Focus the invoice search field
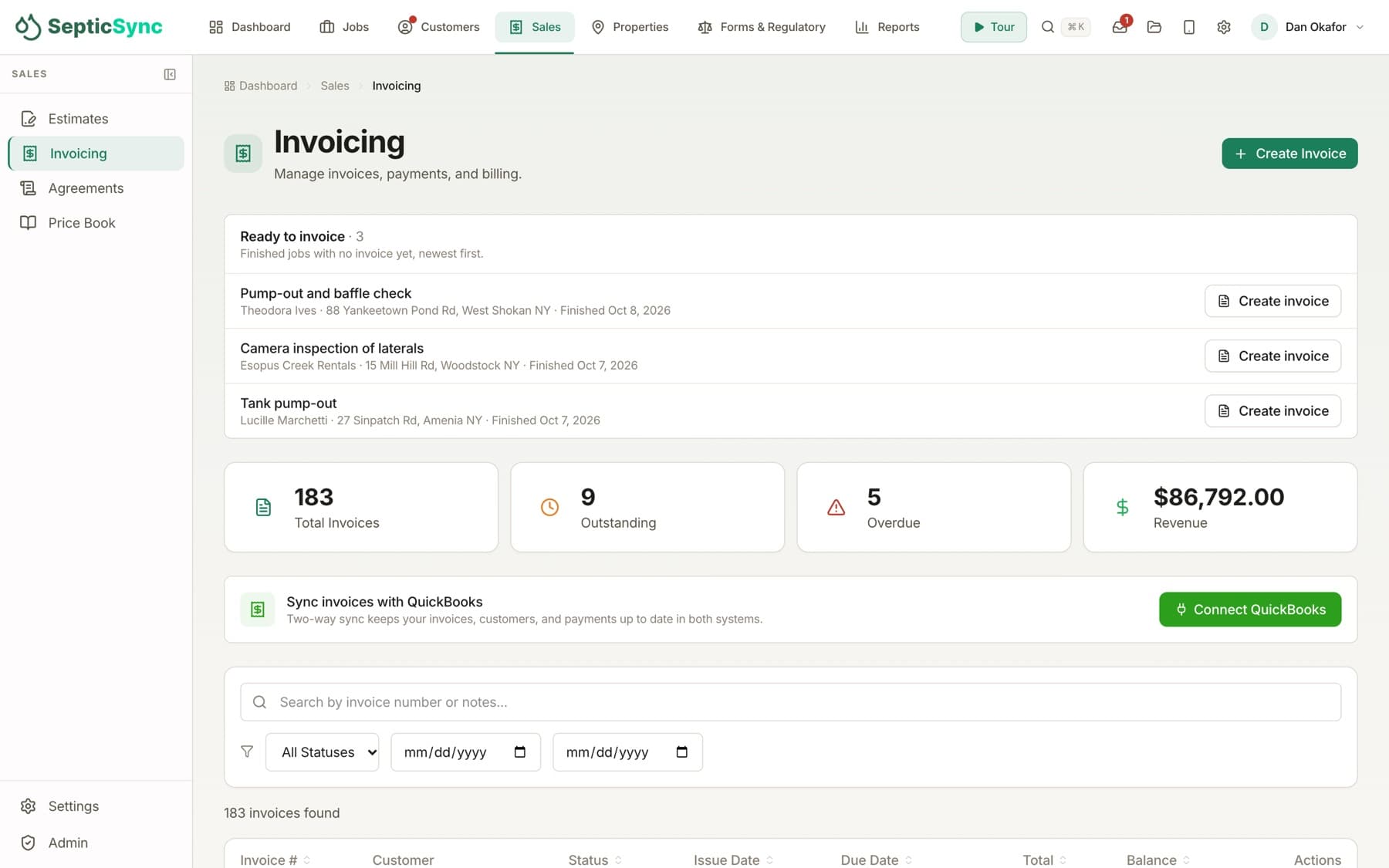 pyautogui.click(x=790, y=702)
